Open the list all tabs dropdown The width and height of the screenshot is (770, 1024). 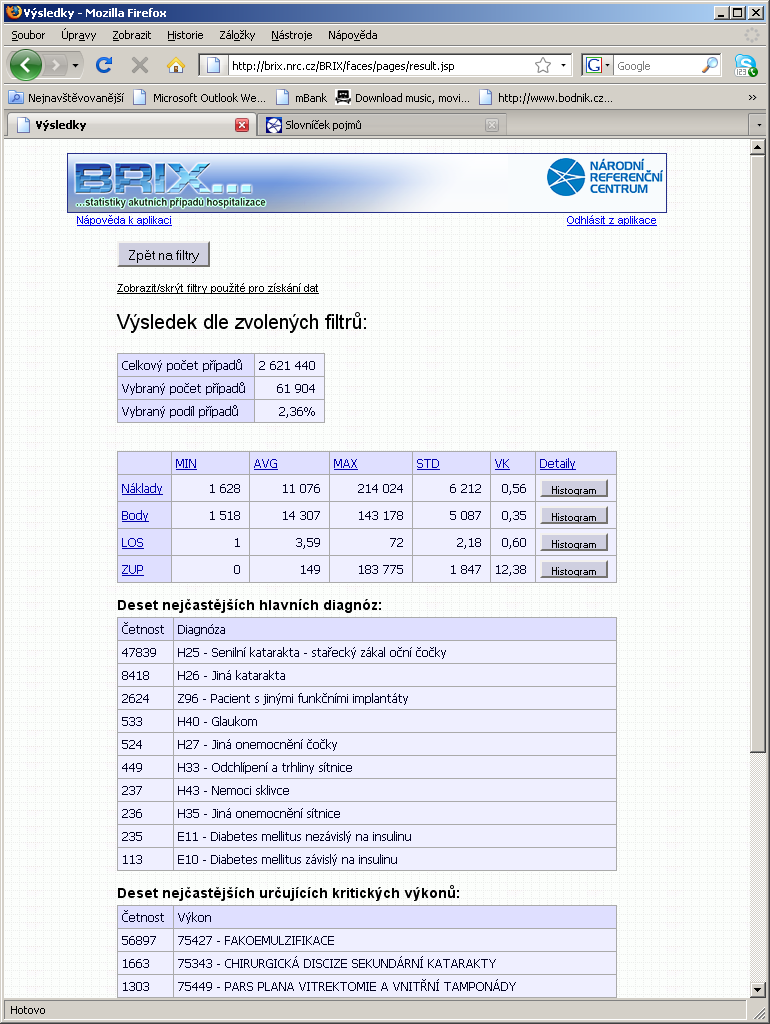click(x=758, y=125)
